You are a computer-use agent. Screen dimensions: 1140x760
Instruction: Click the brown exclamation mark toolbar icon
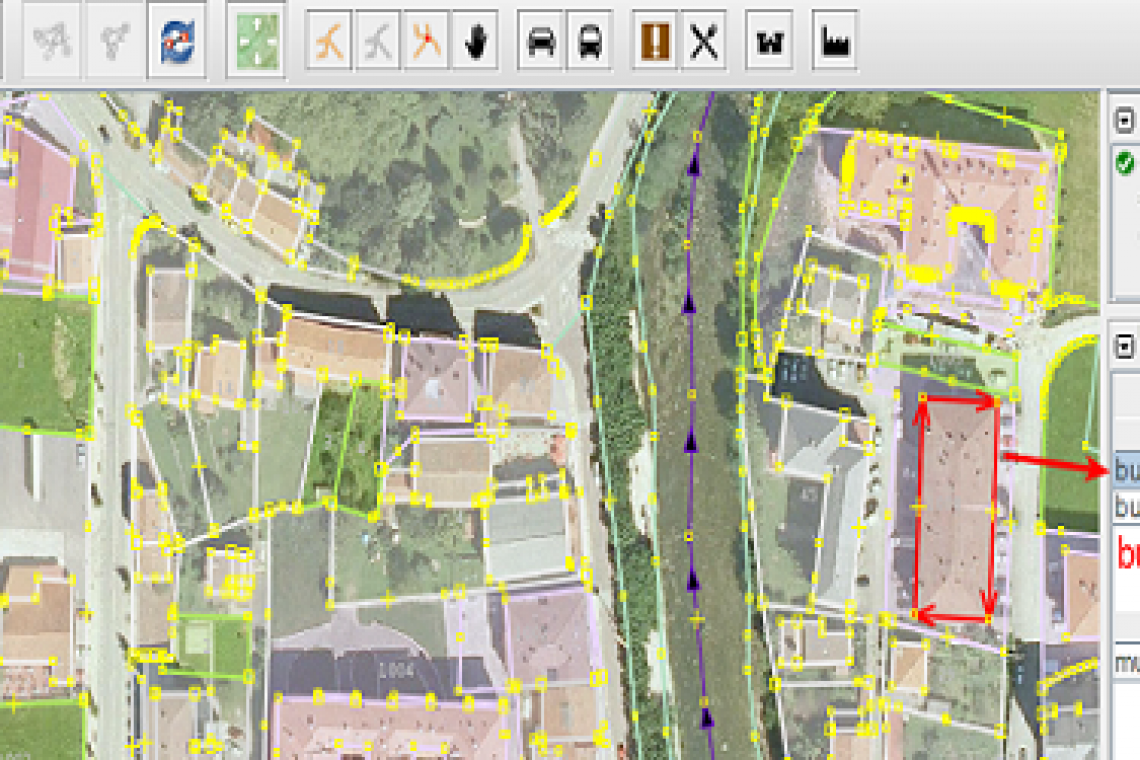pyautogui.click(x=655, y=41)
